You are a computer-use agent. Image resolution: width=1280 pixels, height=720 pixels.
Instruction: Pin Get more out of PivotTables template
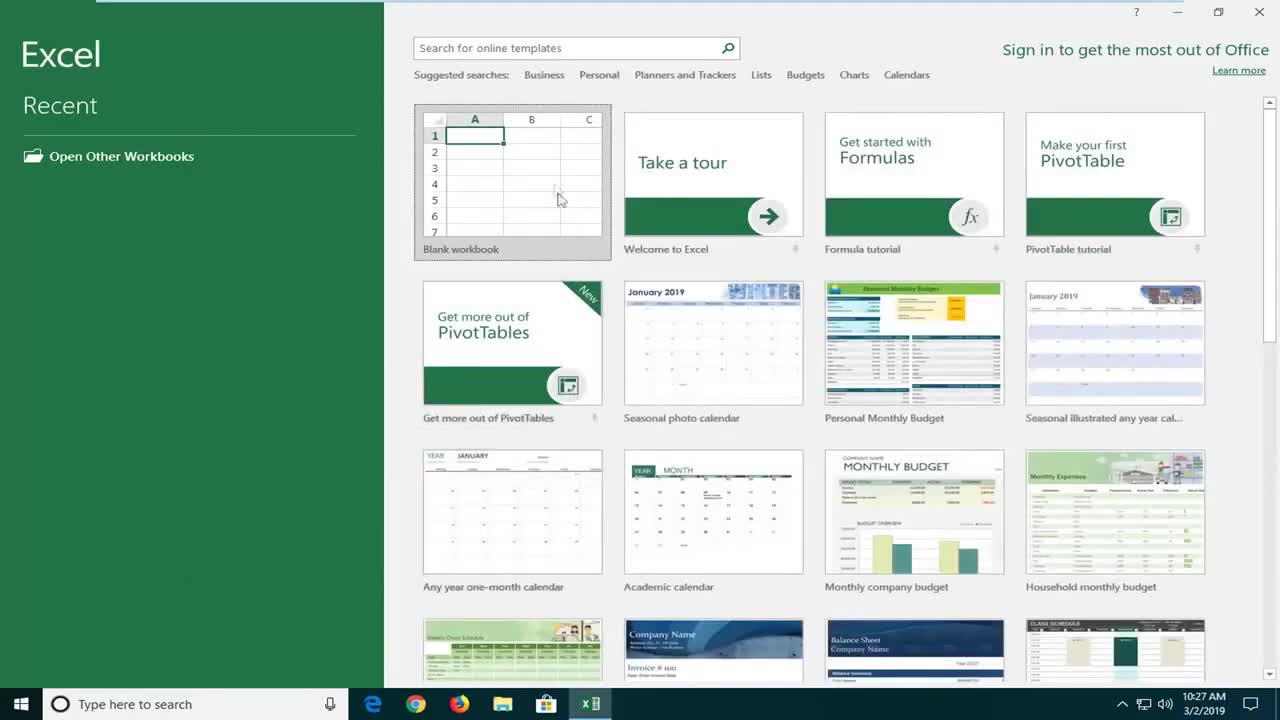point(595,418)
